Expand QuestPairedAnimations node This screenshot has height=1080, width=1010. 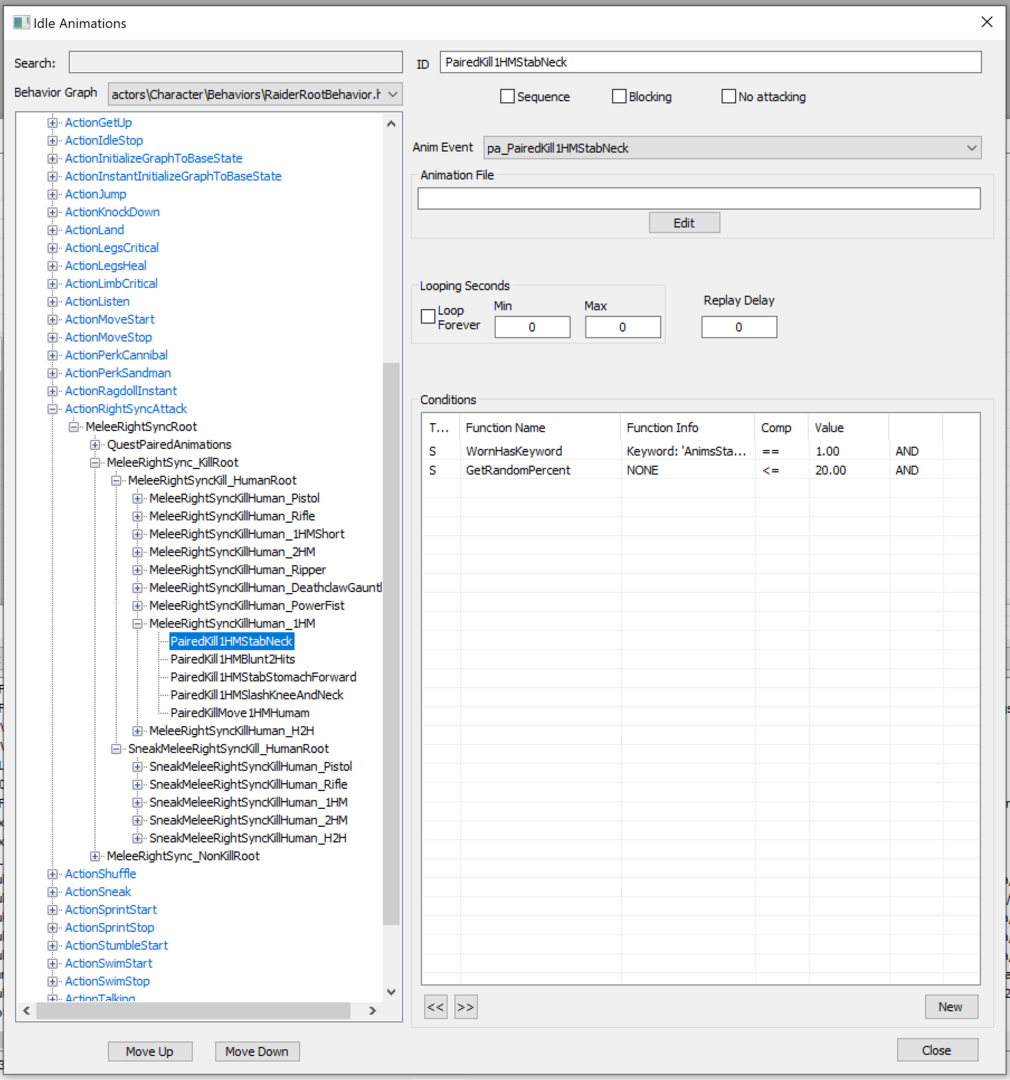tap(95, 445)
